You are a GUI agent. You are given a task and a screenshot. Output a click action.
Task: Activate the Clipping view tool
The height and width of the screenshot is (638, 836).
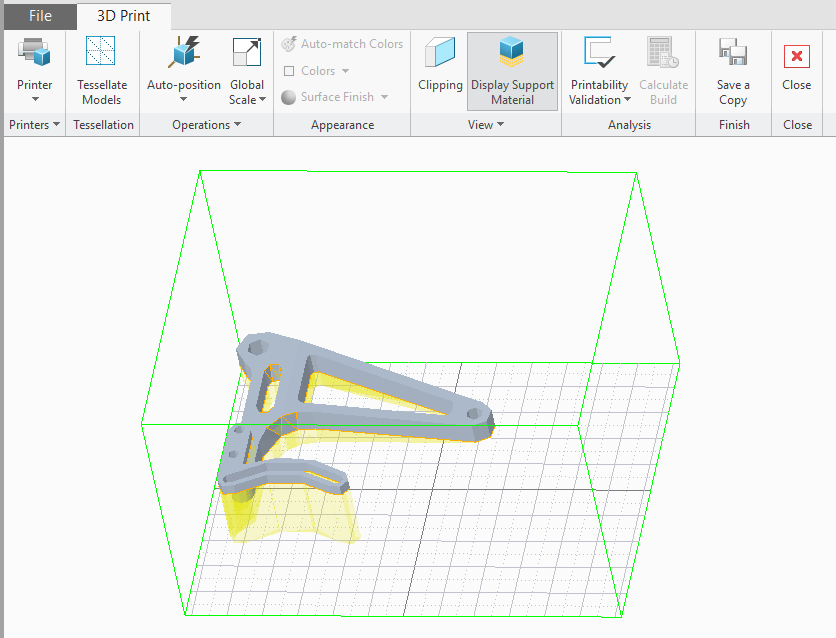440,54
